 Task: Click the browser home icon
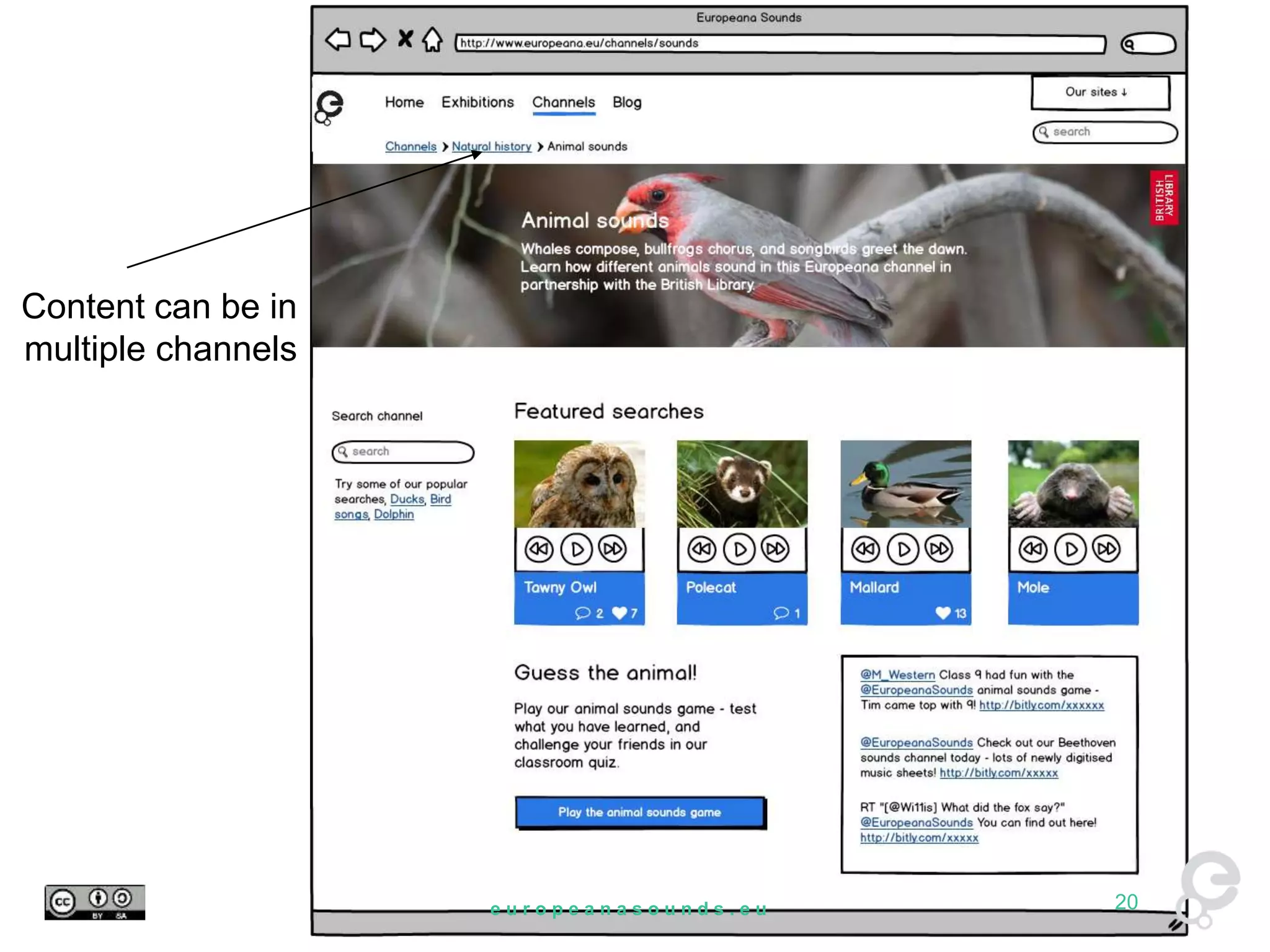point(432,40)
